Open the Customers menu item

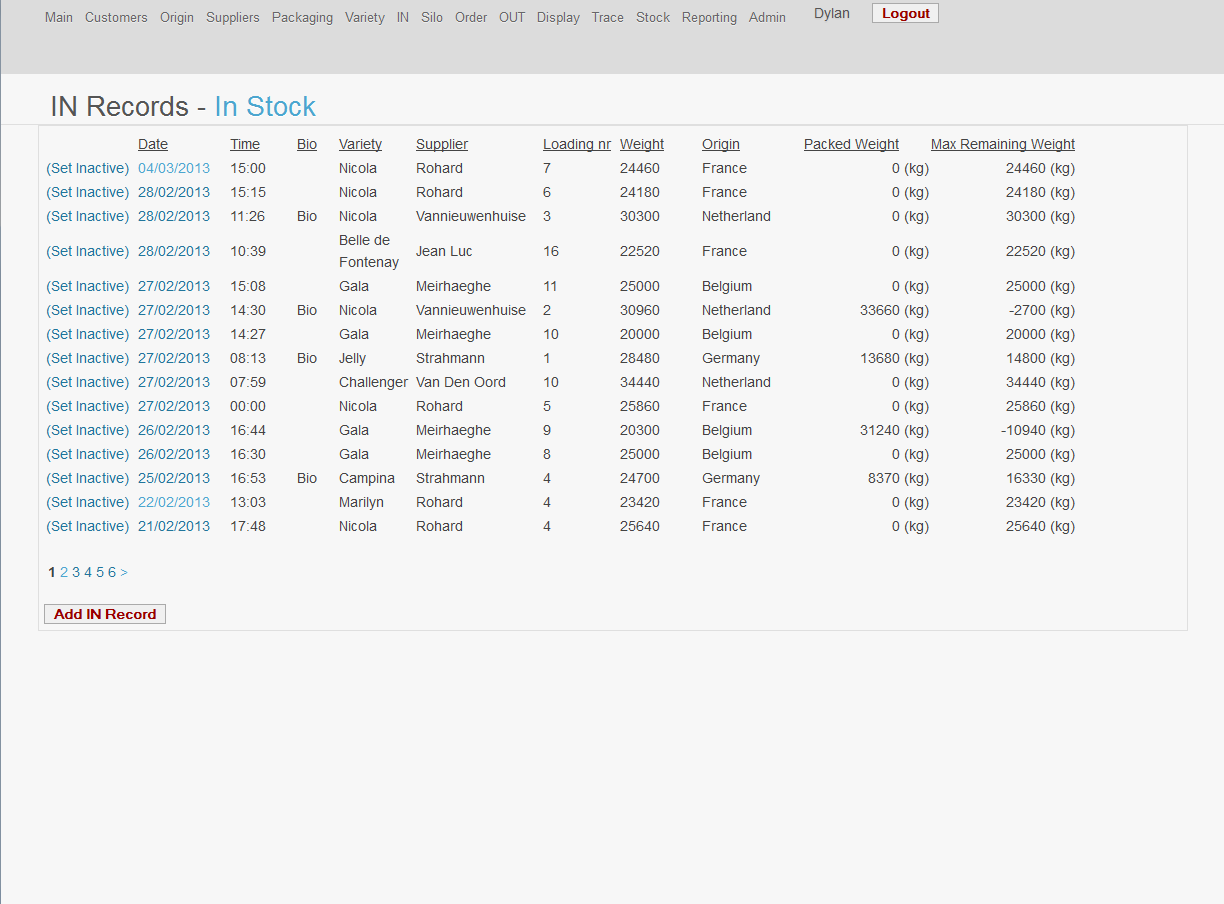(x=116, y=17)
